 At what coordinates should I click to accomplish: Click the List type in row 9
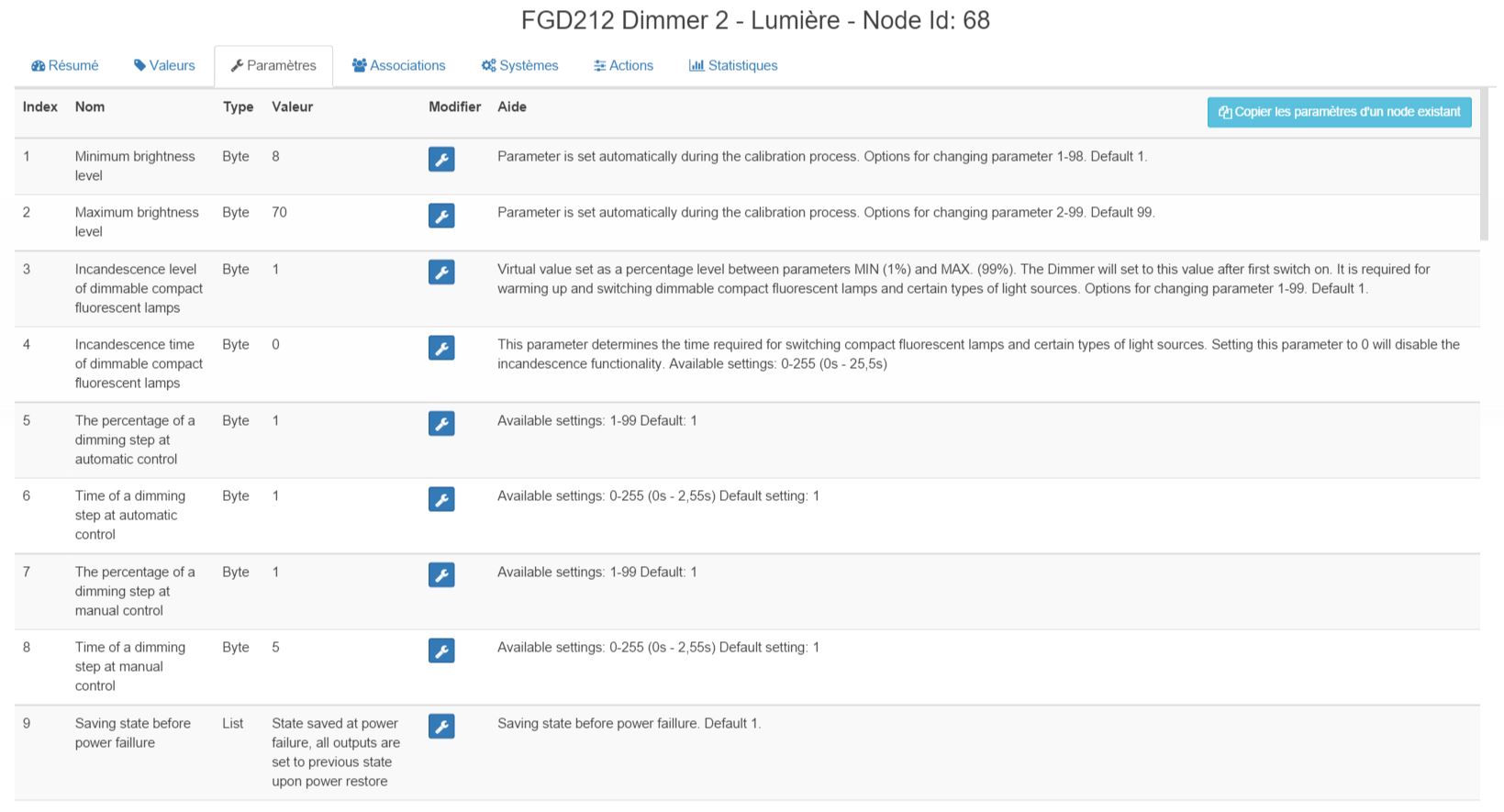click(x=233, y=724)
